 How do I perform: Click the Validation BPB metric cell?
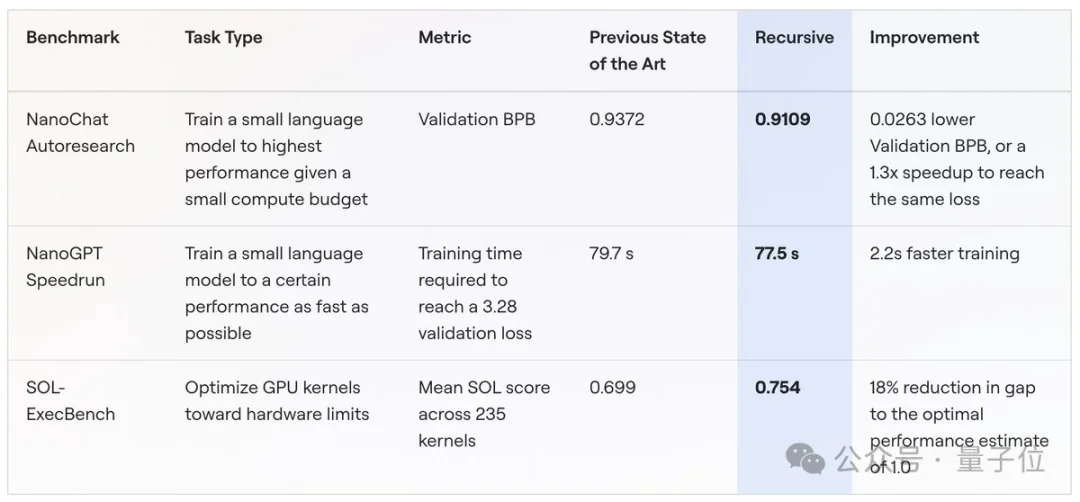coord(477,119)
